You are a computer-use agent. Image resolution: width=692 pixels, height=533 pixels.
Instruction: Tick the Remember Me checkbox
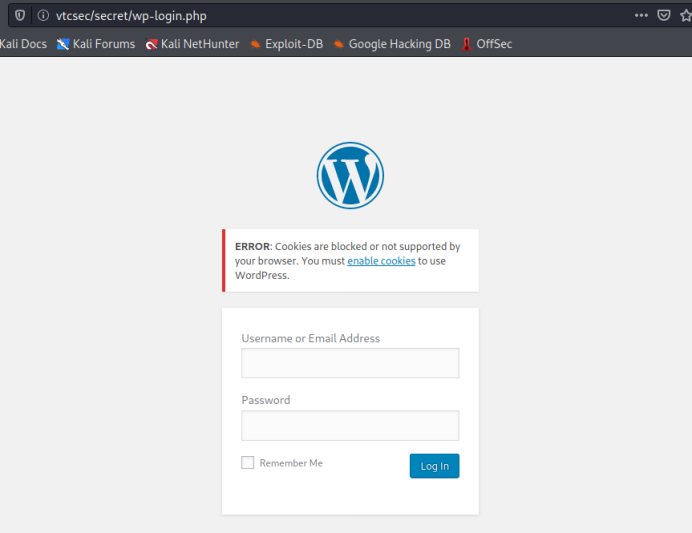tap(248, 462)
